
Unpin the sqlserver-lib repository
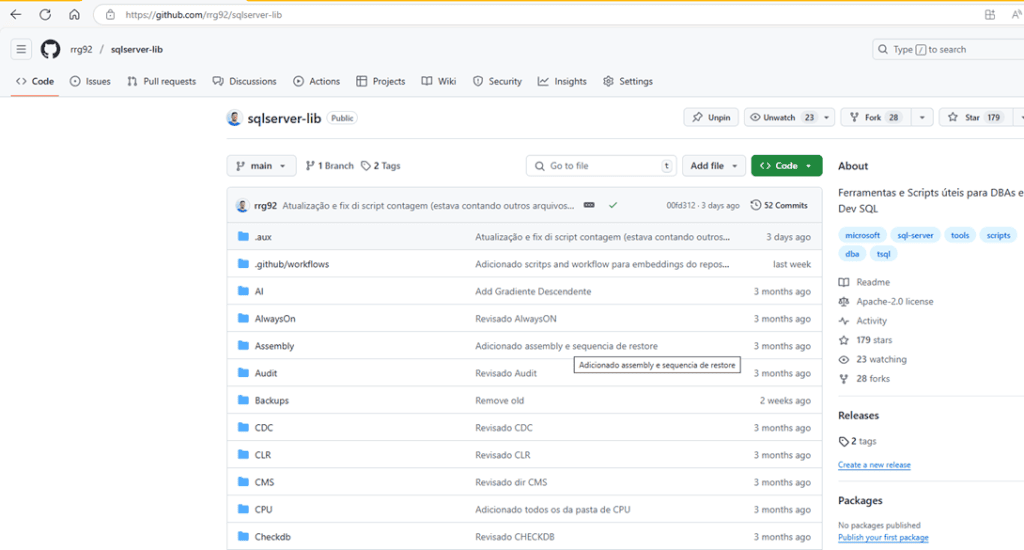pyautogui.click(x=710, y=117)
